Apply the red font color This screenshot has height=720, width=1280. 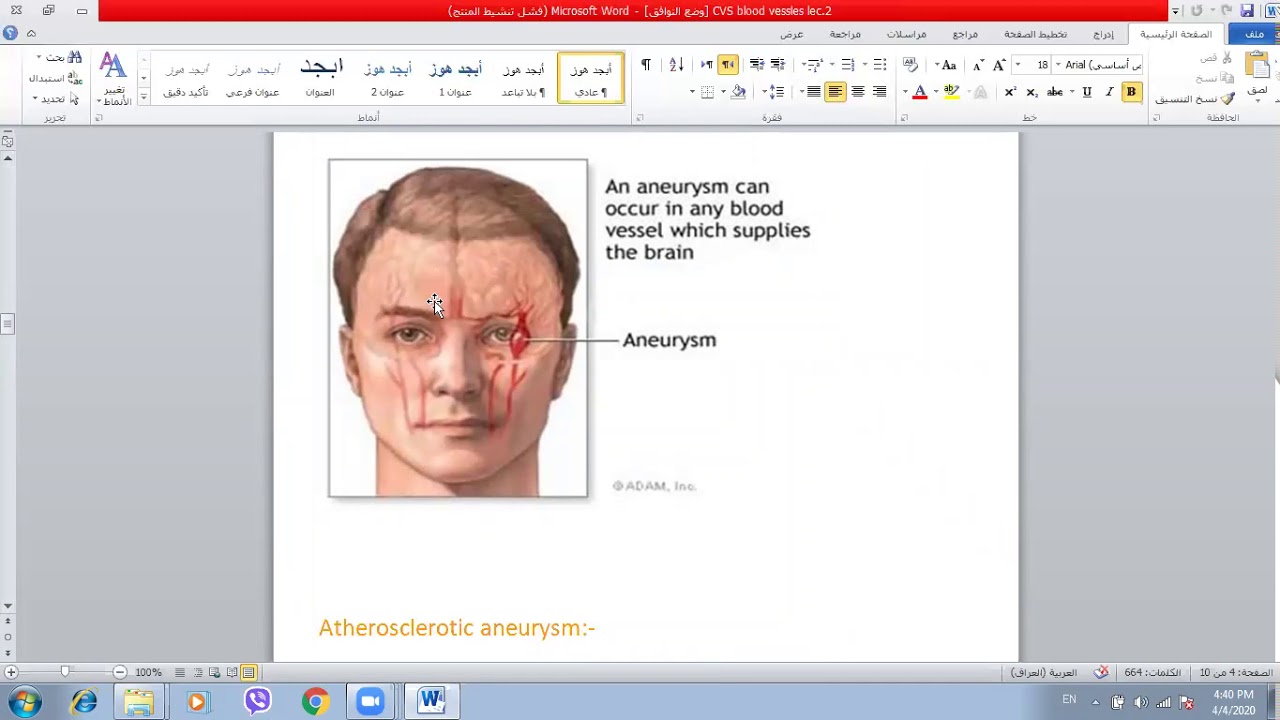click(x=920, y=92)
